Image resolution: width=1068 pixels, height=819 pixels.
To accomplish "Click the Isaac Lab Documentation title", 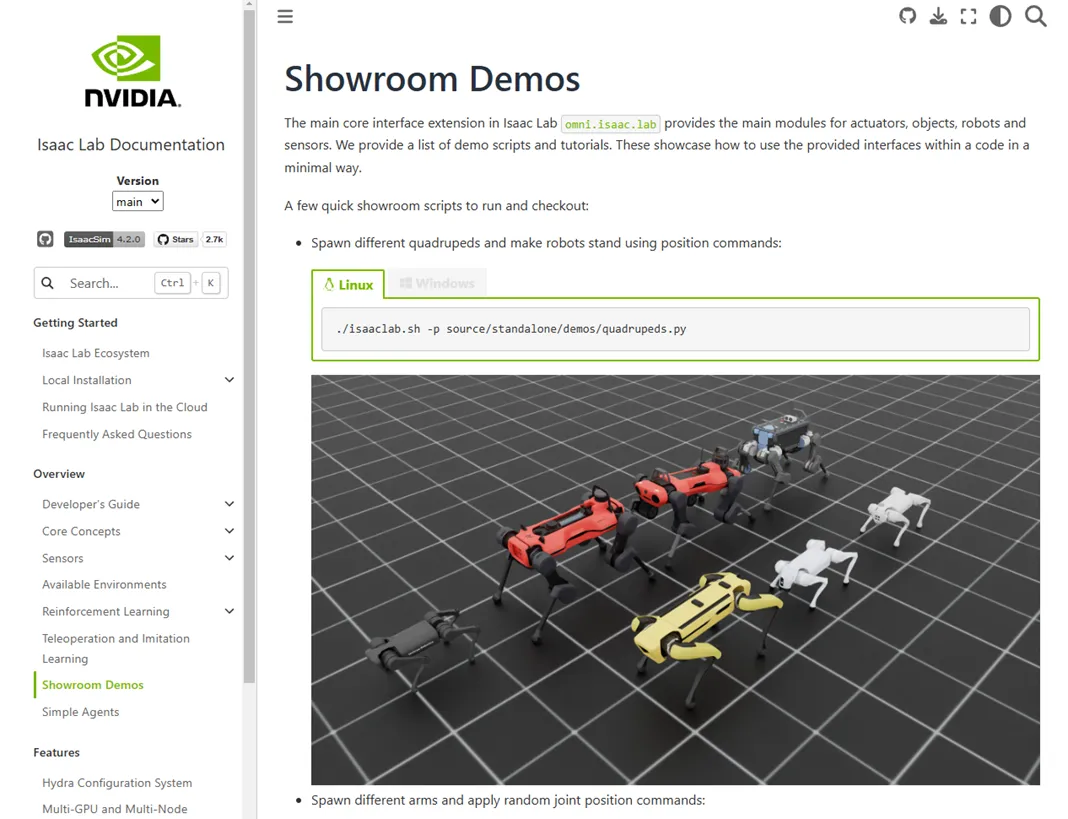I will tap(131, 144).
